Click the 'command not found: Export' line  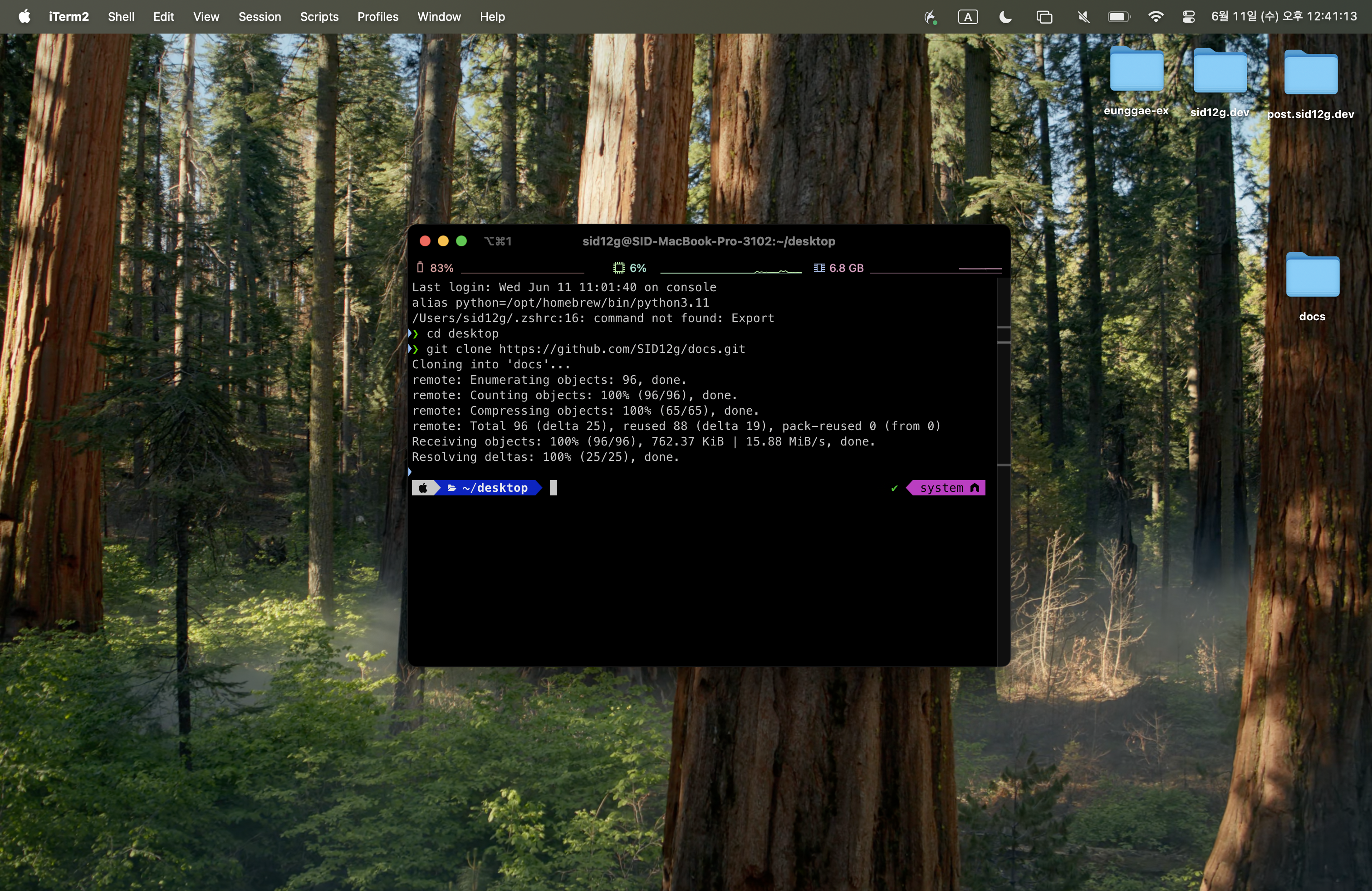[x=593, y=318]
